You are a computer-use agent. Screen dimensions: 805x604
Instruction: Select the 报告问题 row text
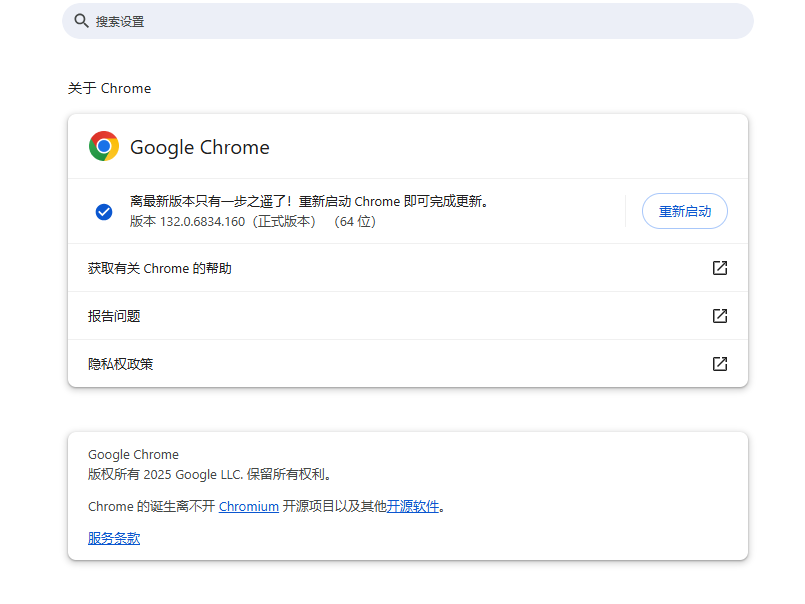(x=114, y=316)
